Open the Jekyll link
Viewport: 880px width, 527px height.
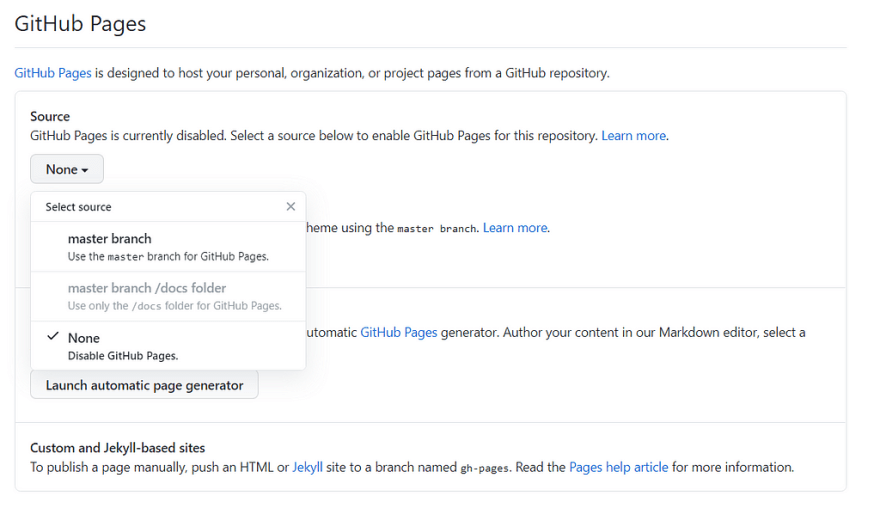[308, 468]
